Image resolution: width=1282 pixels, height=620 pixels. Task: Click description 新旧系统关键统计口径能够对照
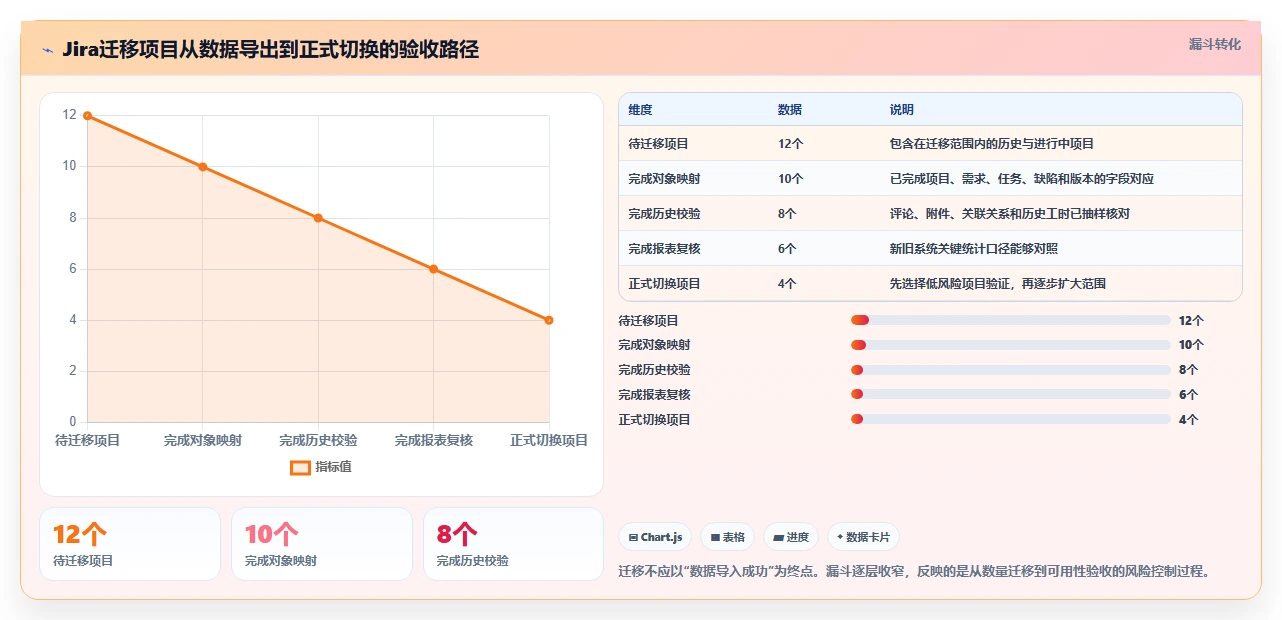point(974,249)
